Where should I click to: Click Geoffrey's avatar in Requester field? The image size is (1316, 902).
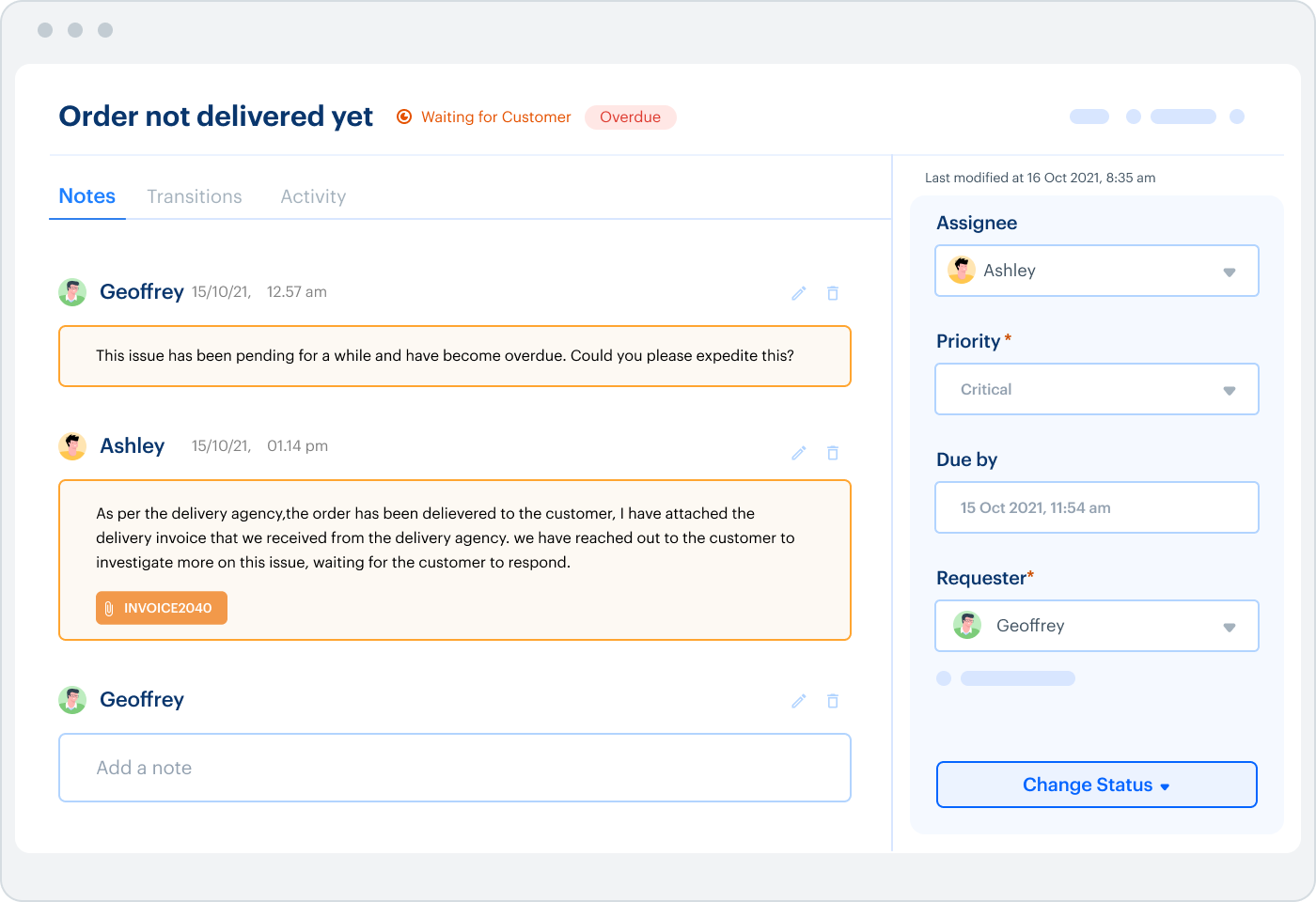(x=967, y=625)
